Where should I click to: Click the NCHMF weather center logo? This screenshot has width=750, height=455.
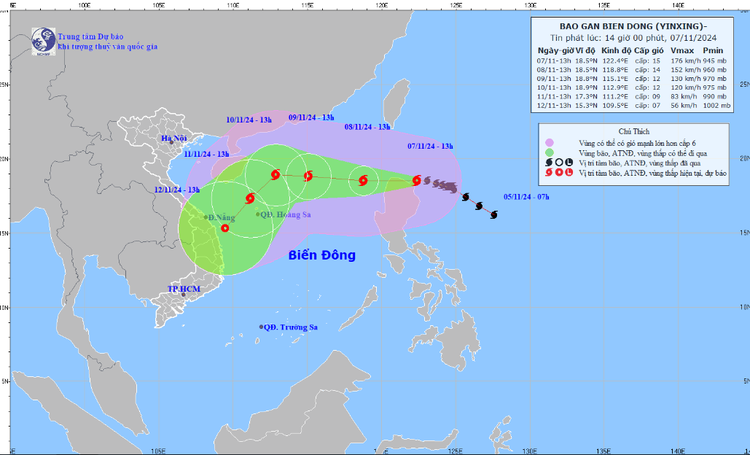[x=44, y=41]
